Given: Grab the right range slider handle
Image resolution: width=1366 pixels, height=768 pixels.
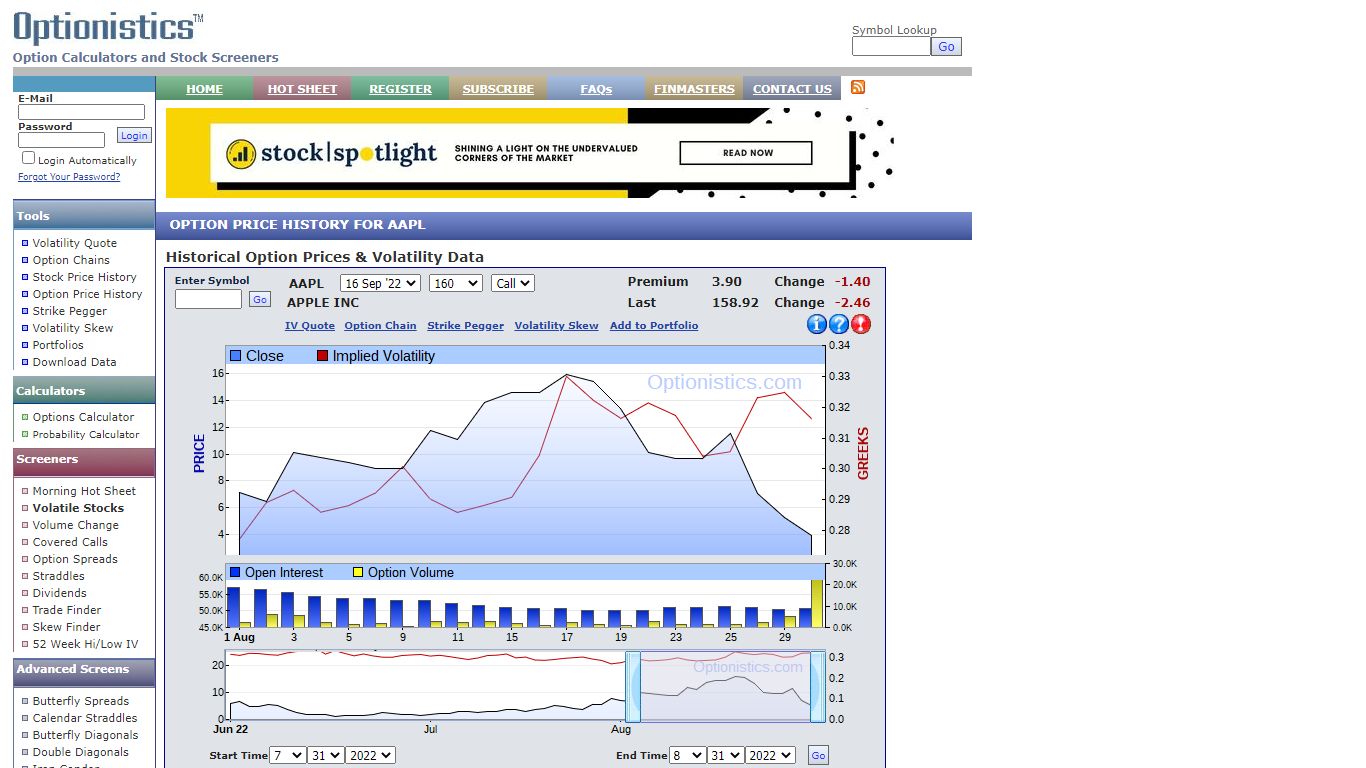Looking at the screenshot, I should 818,686.
